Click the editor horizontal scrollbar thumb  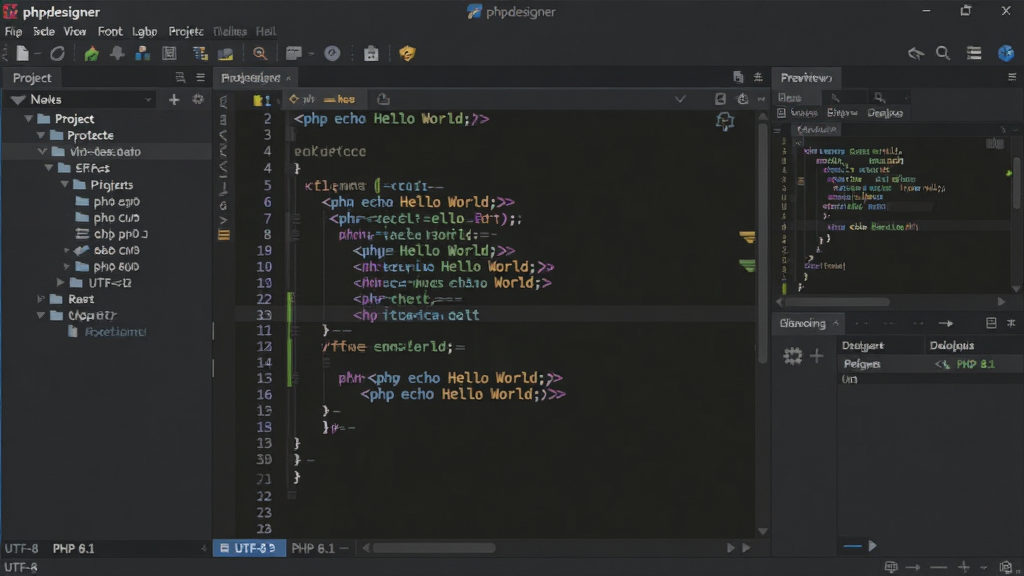434,548
